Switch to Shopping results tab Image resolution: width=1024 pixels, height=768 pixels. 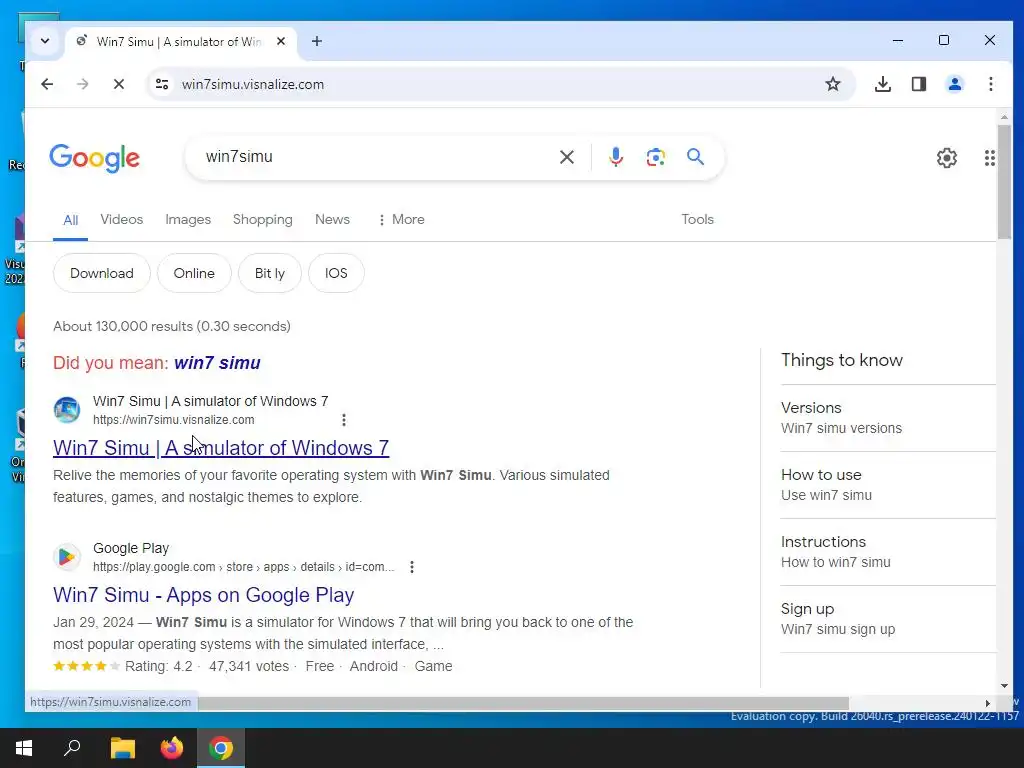point(263,219)
